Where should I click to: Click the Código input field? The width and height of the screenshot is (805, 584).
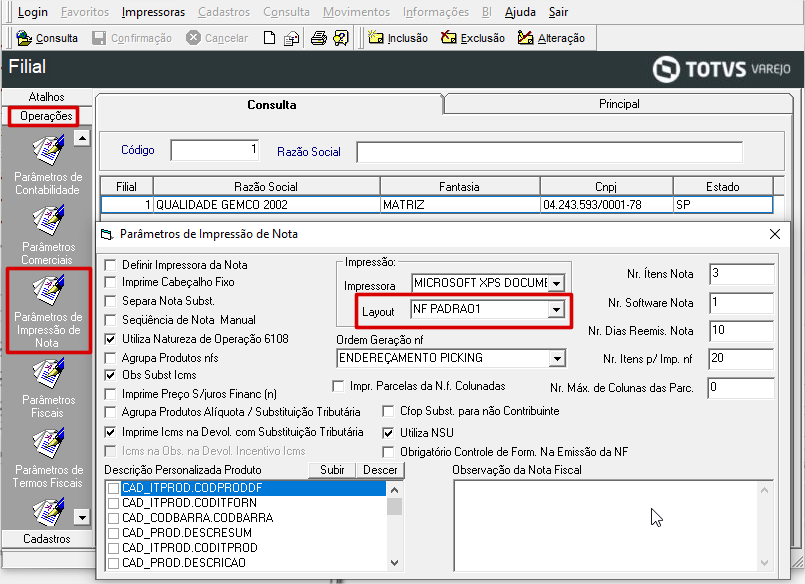(215, 150)
